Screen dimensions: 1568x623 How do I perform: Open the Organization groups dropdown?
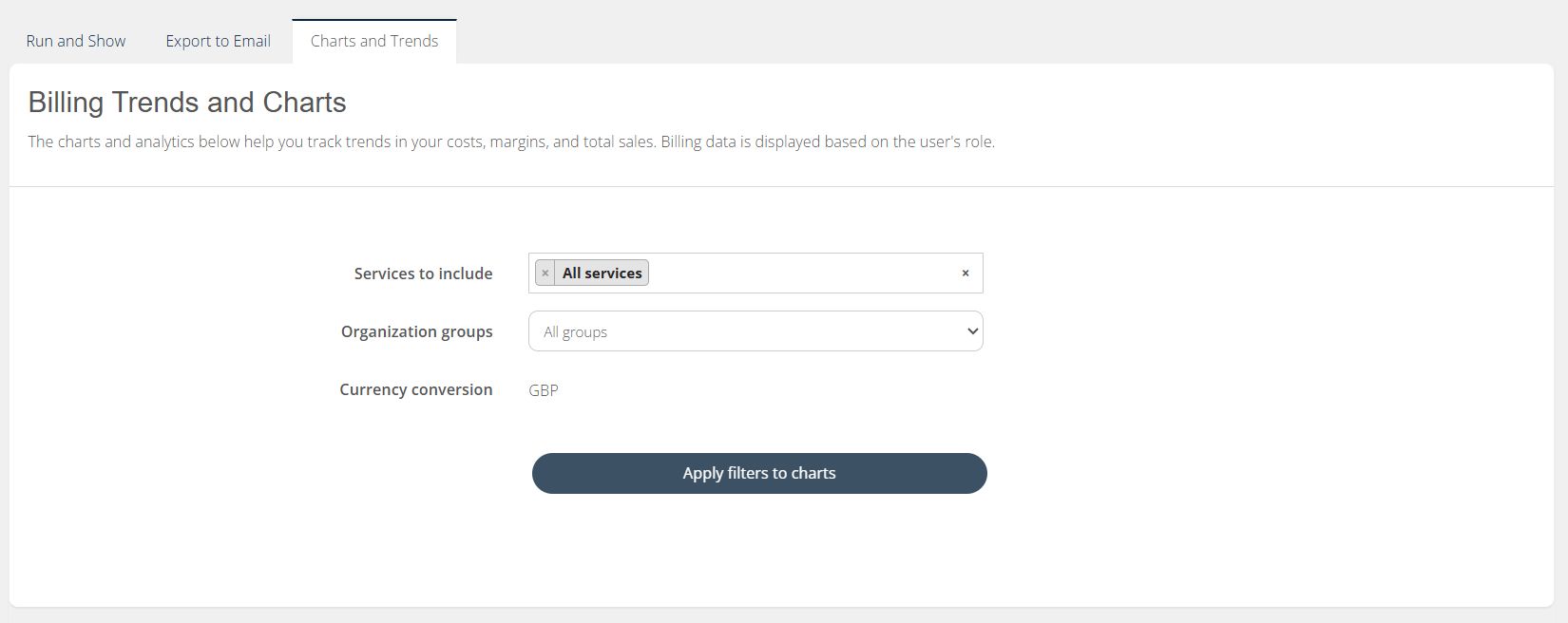pos(755,331)
